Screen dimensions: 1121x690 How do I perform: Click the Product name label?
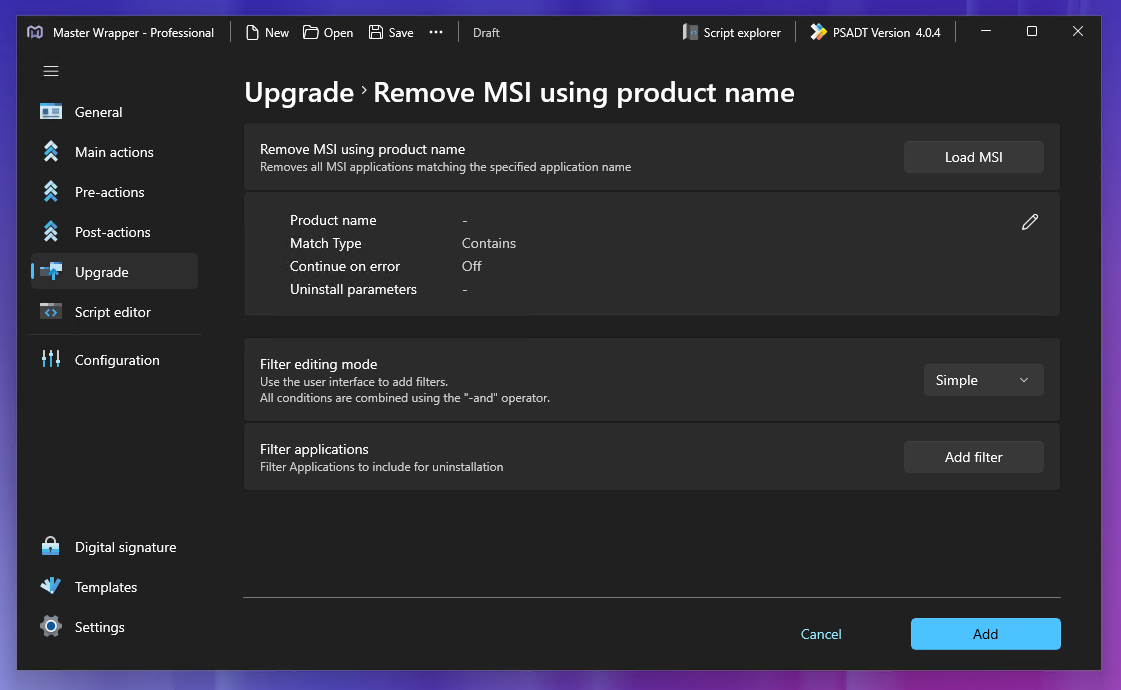(x=332, y=220)
